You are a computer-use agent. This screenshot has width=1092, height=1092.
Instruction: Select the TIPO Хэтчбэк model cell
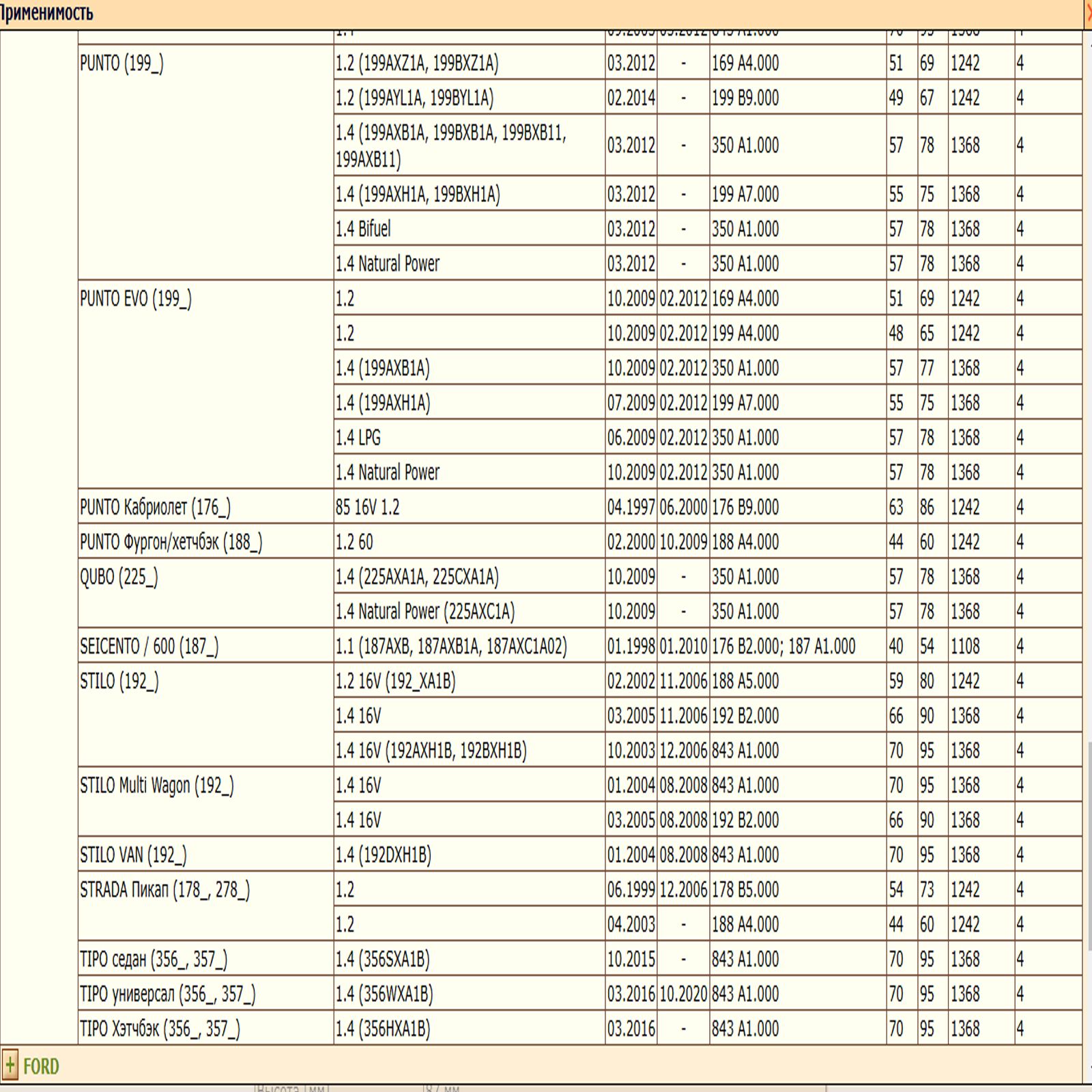[x=160, y=1029]
